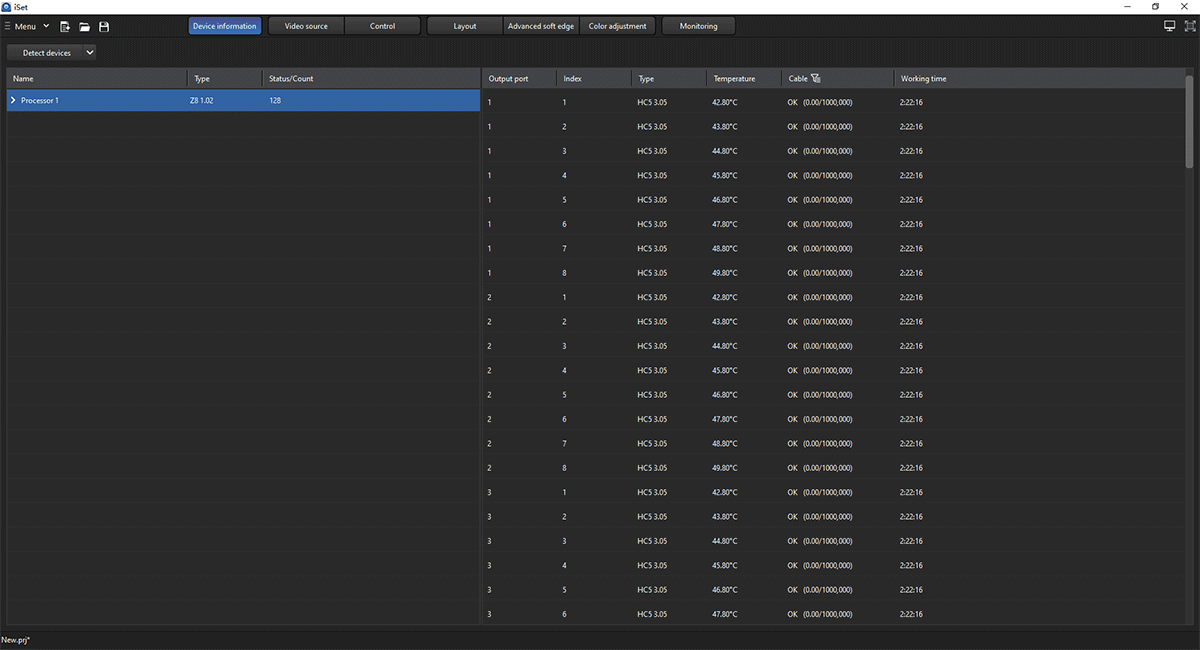This screenshot has width=1200, height=650.
Task: Expand the Processor 1 tree row
Action: click(x=13, y=100)
